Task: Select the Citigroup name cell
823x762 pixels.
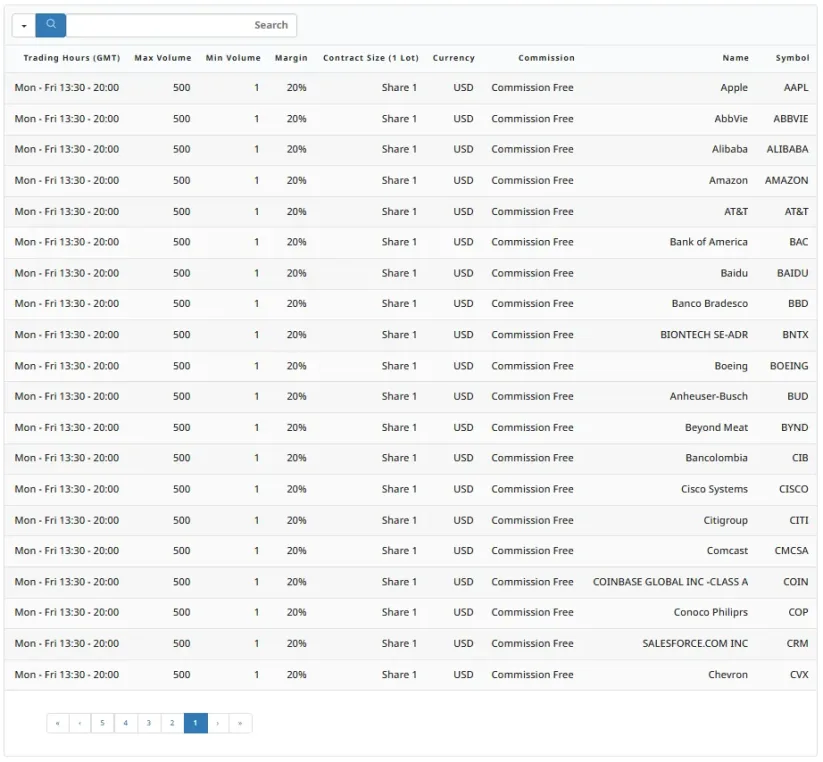Action: [725, 520]
